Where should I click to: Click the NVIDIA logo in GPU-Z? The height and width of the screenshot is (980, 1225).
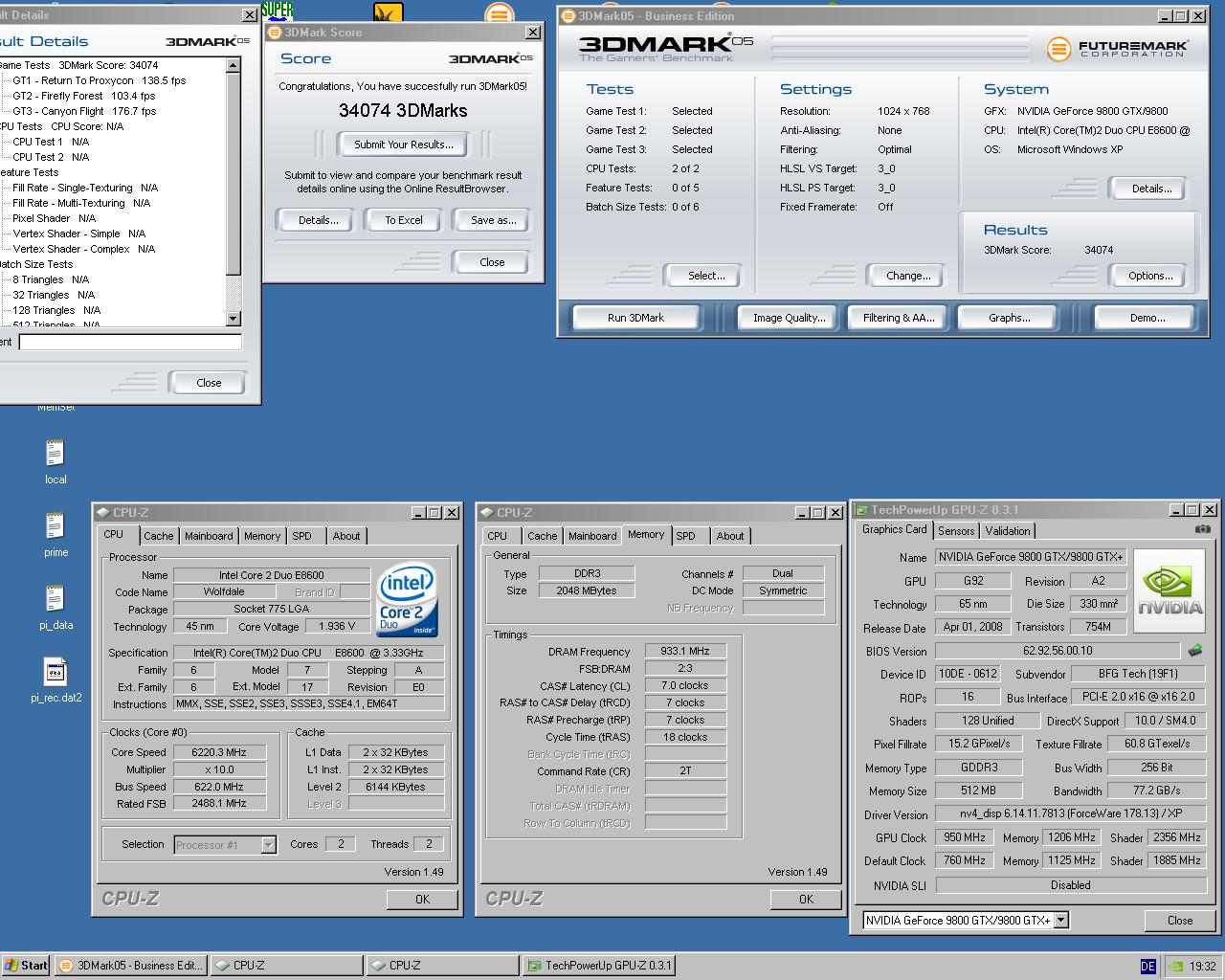click(x=1169, y=590)
